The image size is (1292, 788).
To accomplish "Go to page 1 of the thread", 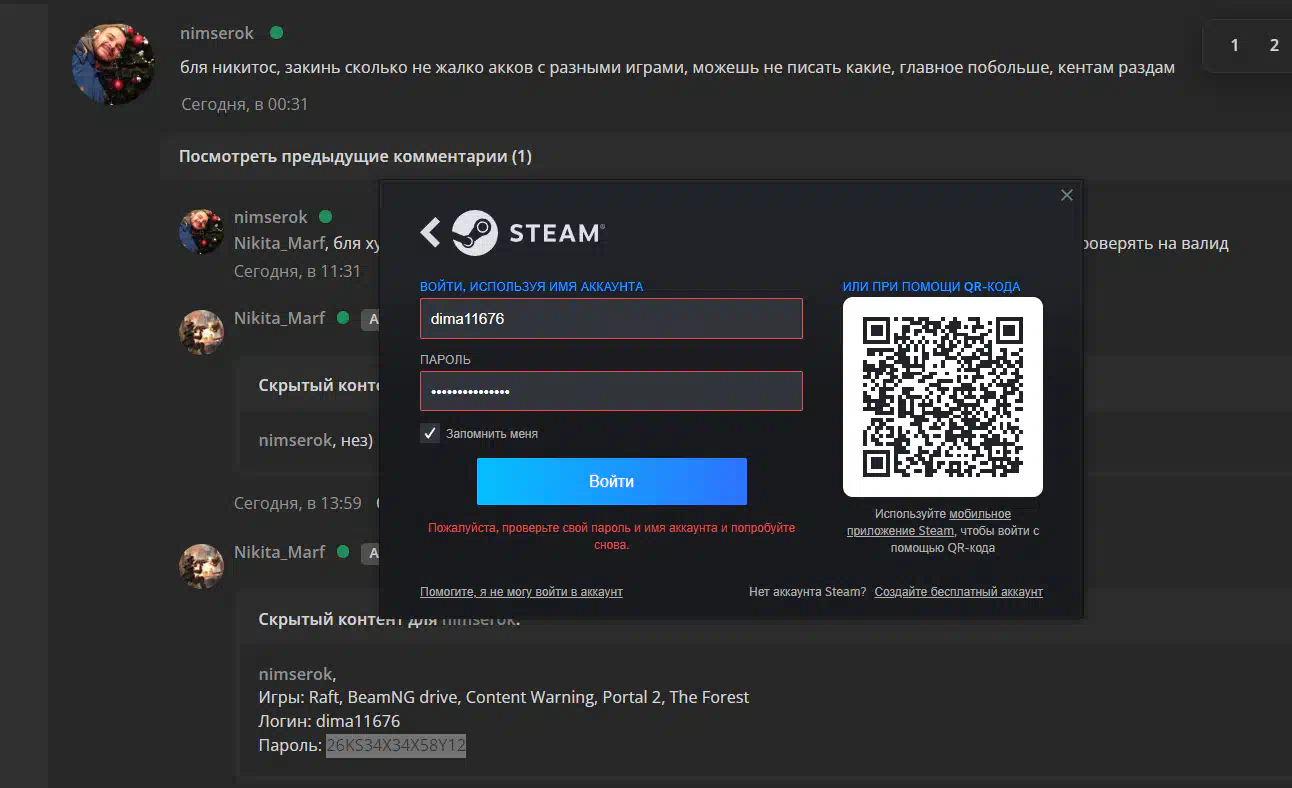I will 1235,45.
